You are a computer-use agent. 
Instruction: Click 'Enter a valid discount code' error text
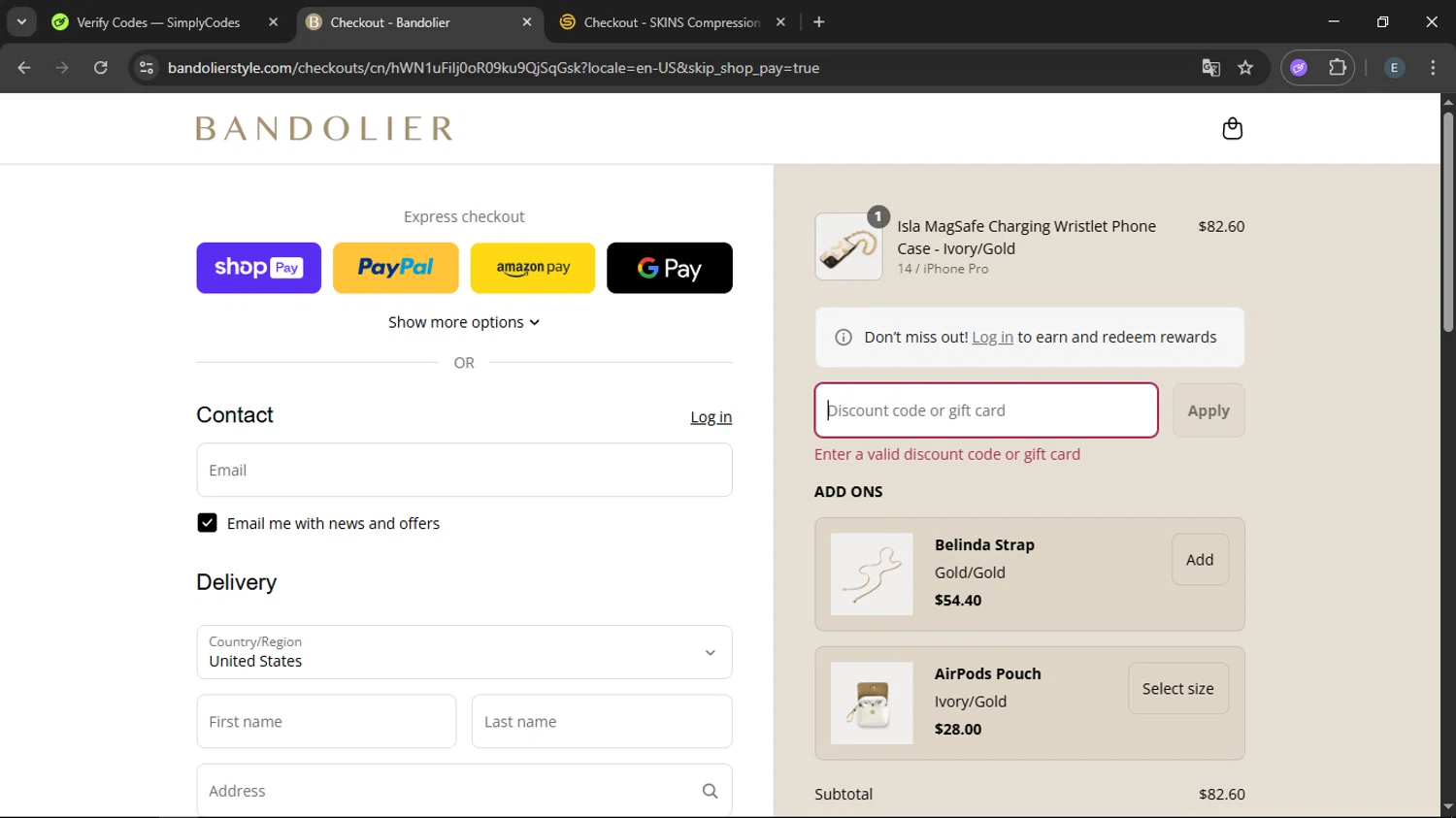click(x=947, y=454)
